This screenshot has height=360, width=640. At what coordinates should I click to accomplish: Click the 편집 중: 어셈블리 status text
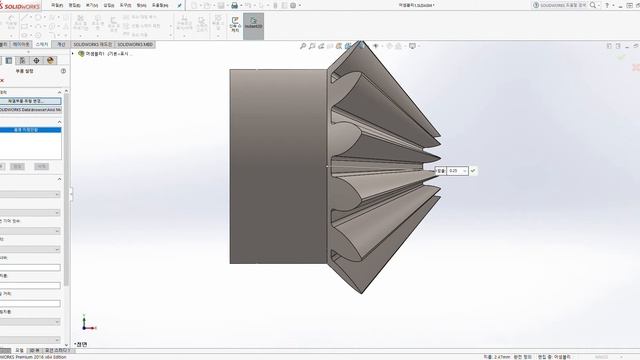click(554, 357)
